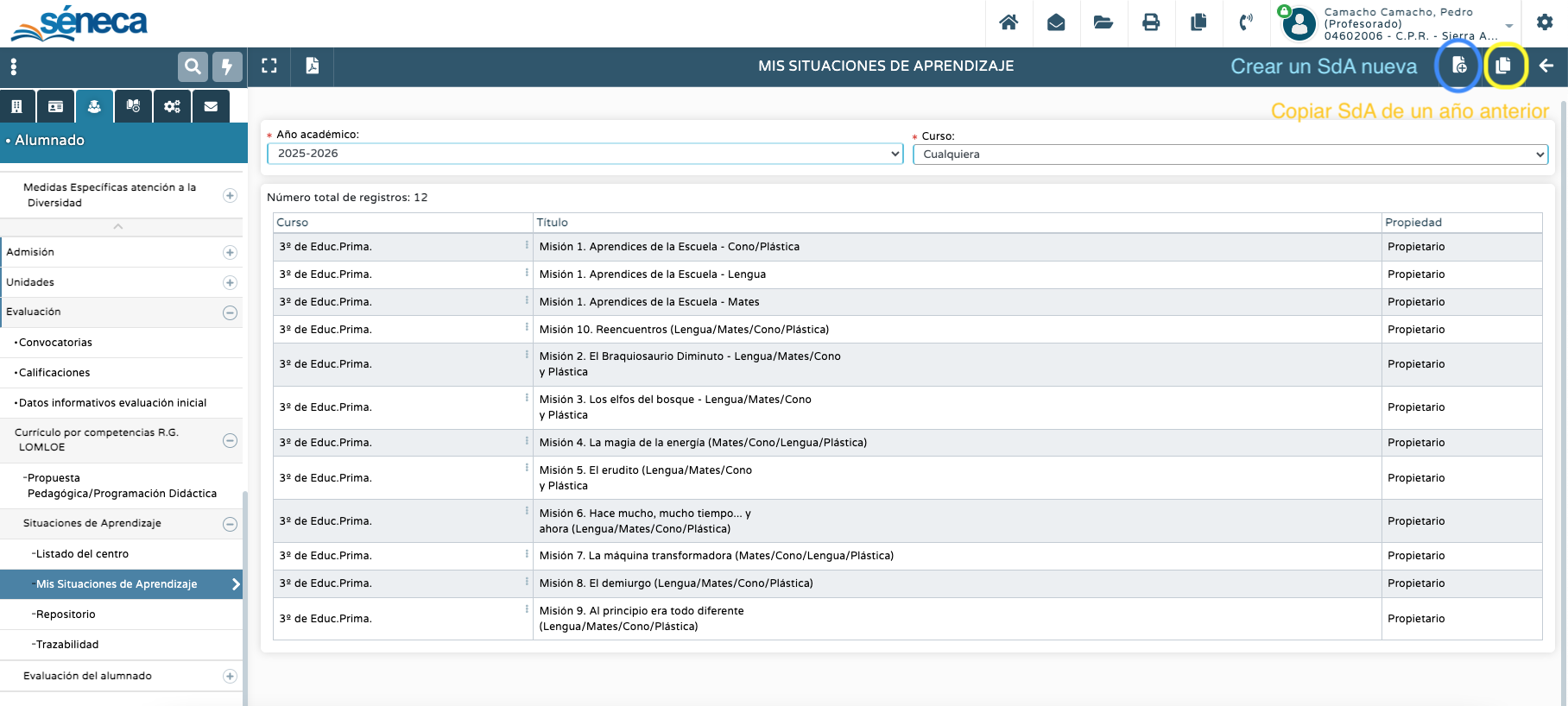Export list using the PDF icon

click(x=313, y=66)
